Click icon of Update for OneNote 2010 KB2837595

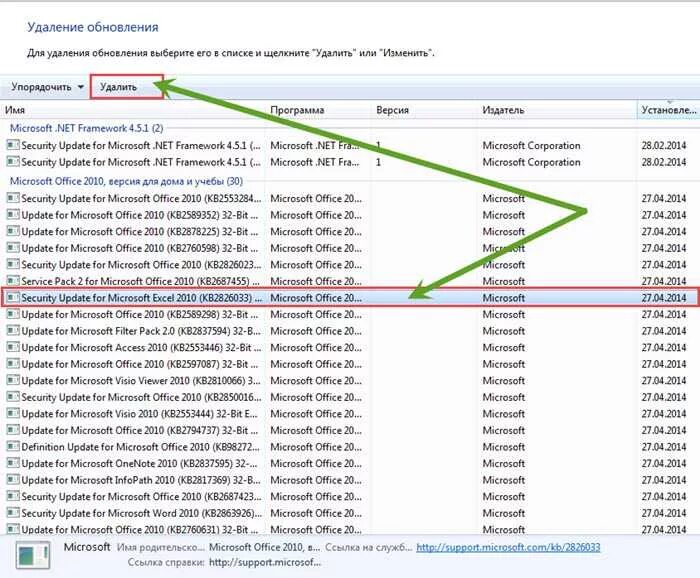tap(13, 463)
